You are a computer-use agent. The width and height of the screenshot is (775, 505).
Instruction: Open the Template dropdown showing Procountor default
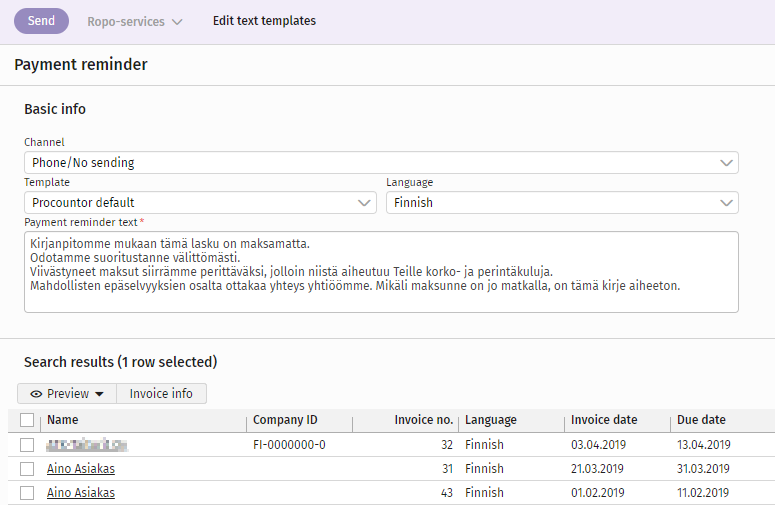pos(200,203)
